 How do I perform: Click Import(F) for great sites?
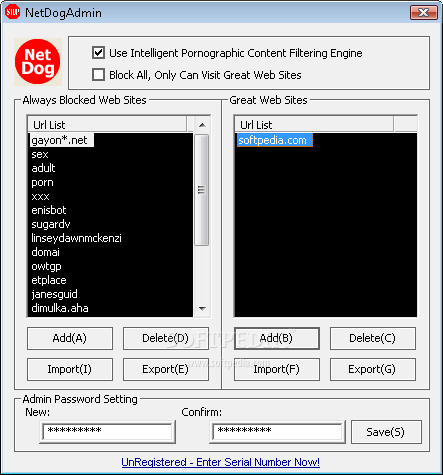(x=277, y=369)
